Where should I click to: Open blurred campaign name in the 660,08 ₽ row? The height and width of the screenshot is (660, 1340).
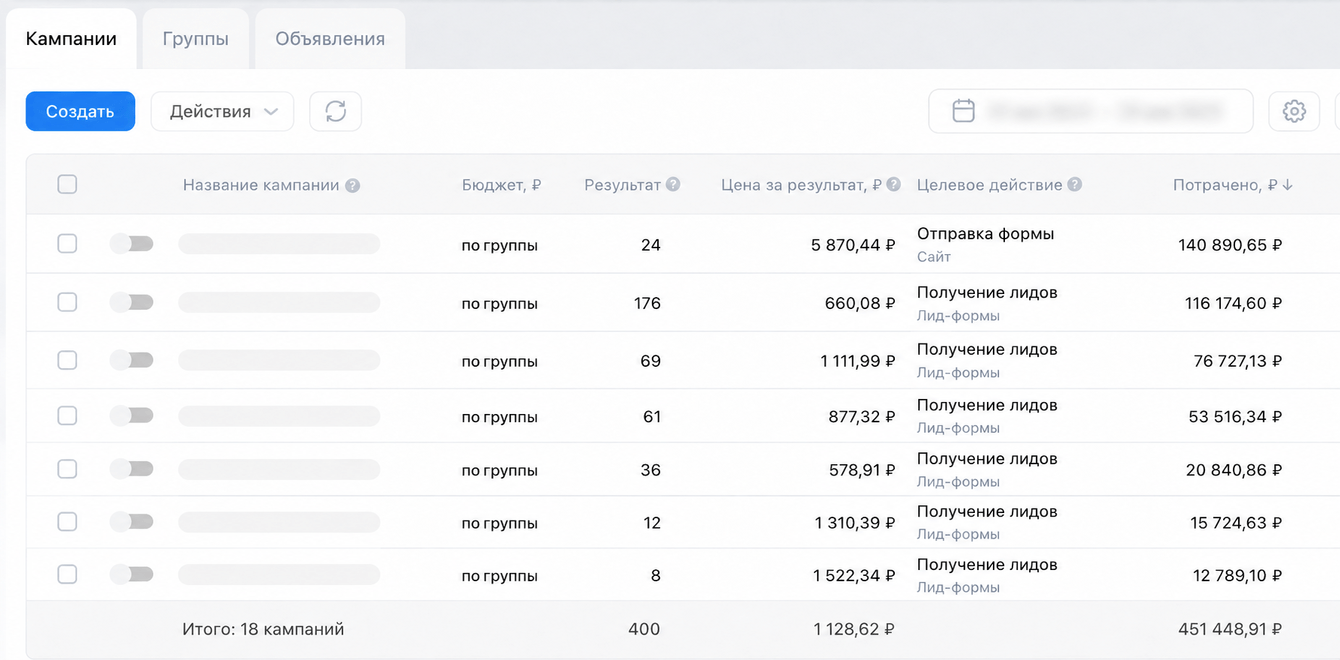[279, 302]
